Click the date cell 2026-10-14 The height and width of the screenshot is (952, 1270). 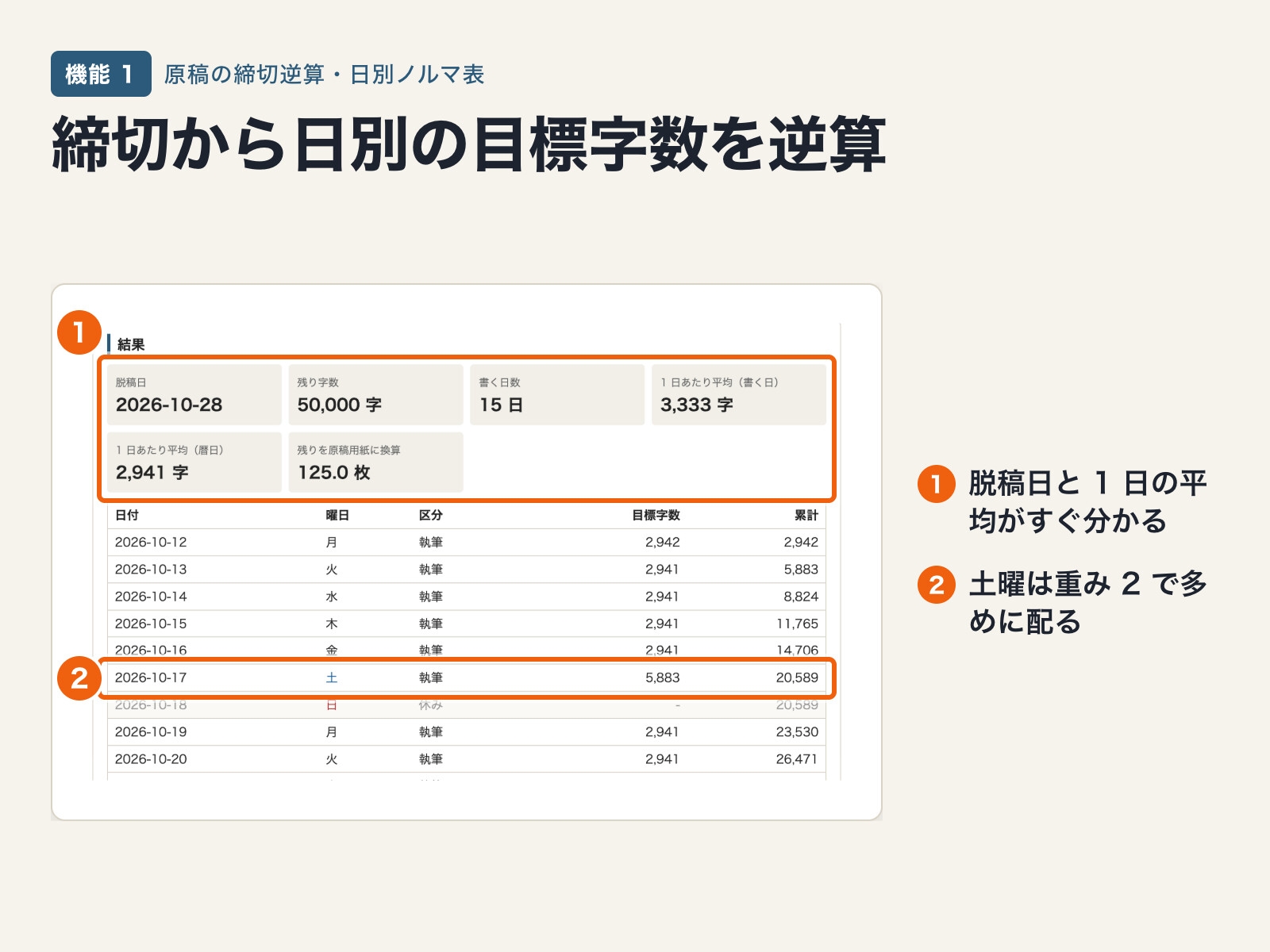pyautogui.click(x=151, y=597)
